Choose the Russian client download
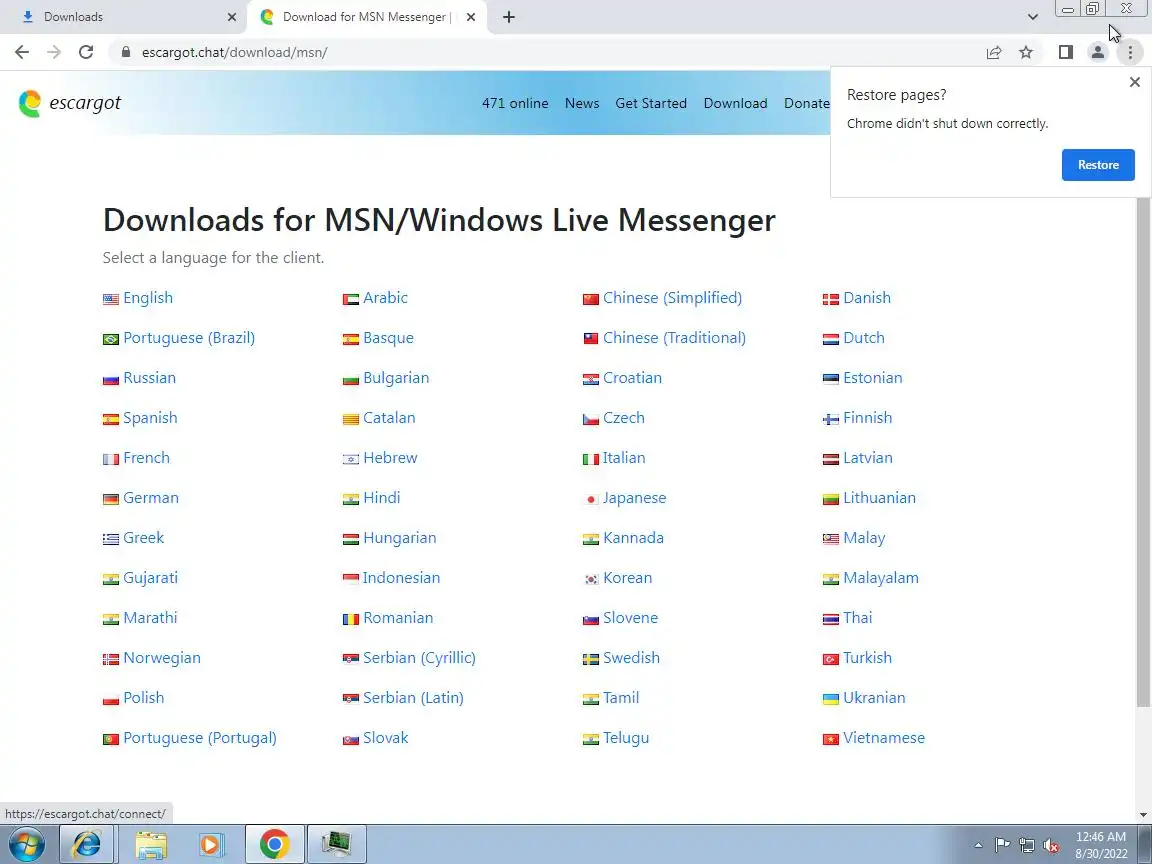The width and height of the screenshot is (1152, 864). [x=149, y=378]
